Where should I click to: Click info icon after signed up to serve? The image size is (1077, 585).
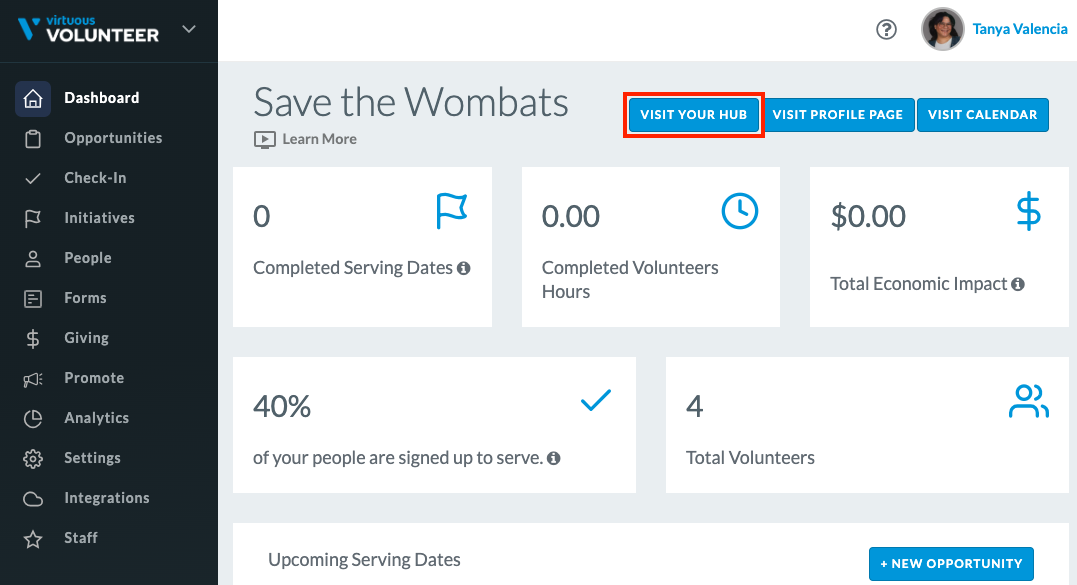(x=554, y=458)
